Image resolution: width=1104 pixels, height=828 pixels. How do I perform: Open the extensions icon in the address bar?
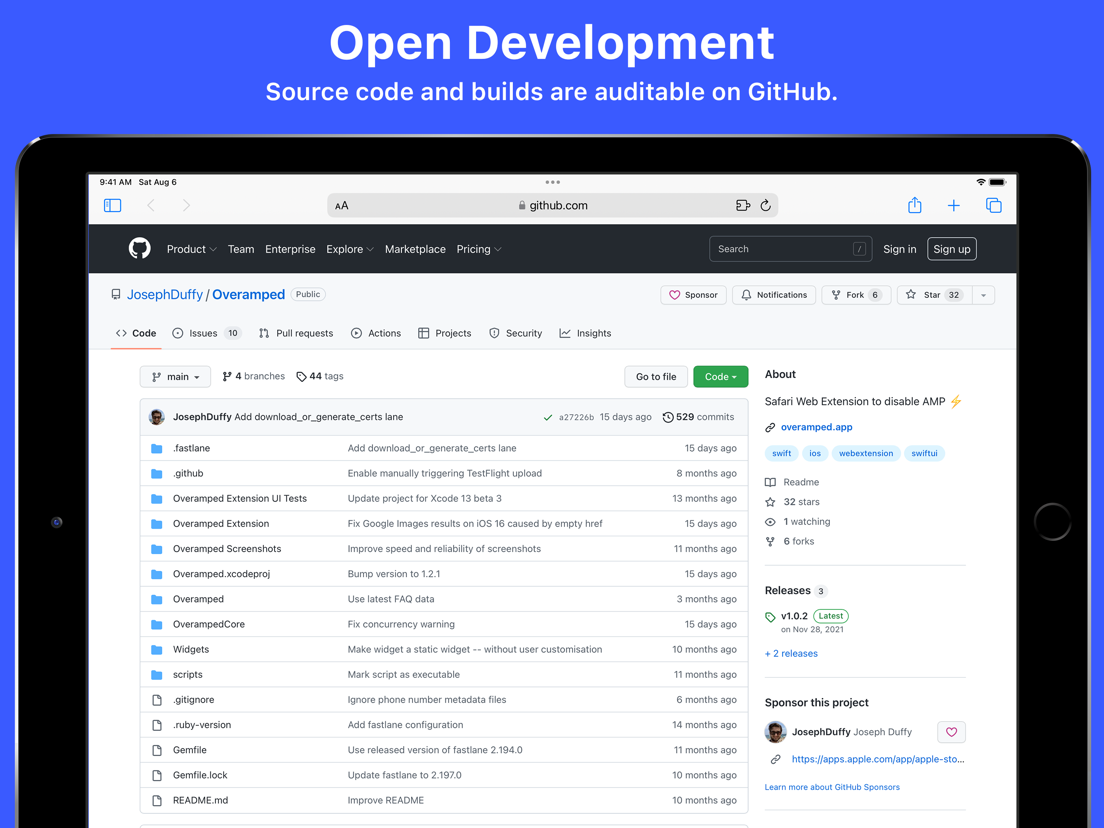point(743,206)
